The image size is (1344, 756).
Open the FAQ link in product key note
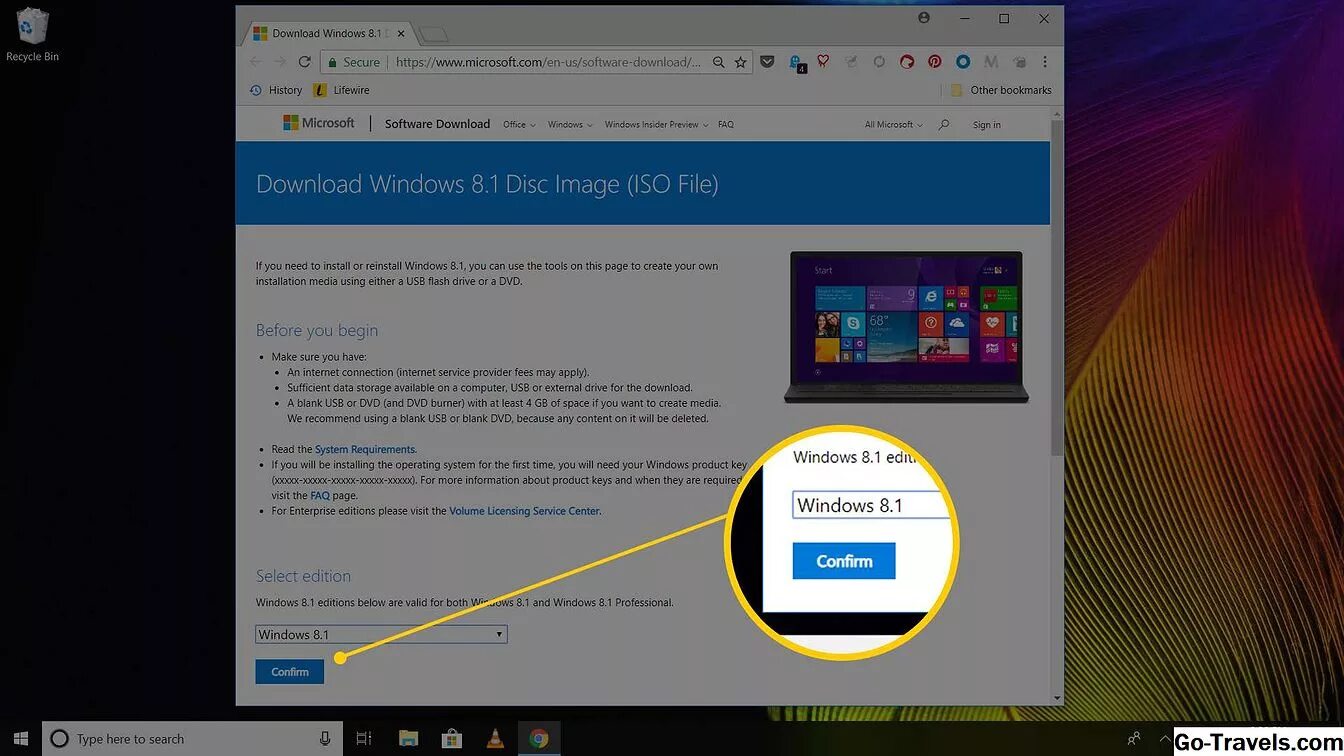[x=320, y=496]
